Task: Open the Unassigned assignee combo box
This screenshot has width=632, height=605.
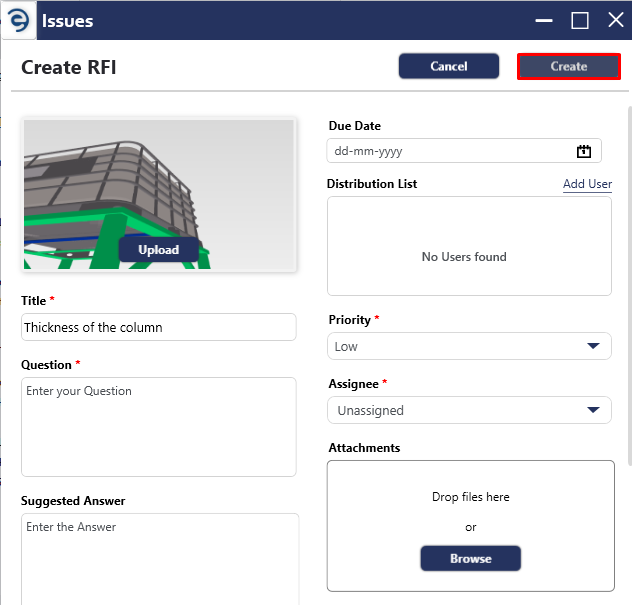Action: (469, 410)
